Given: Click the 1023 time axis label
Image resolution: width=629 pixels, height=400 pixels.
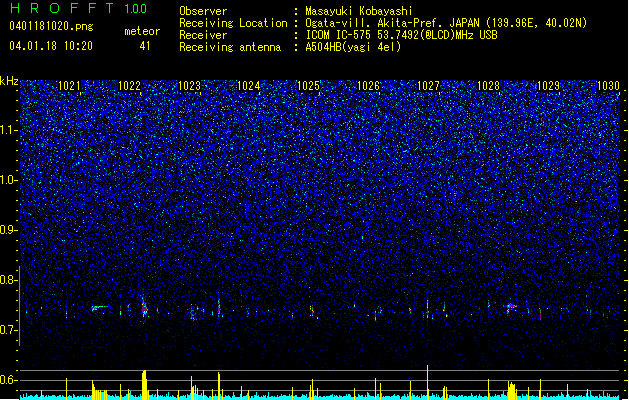Looking at the screenshot, I should click(189, 86).
